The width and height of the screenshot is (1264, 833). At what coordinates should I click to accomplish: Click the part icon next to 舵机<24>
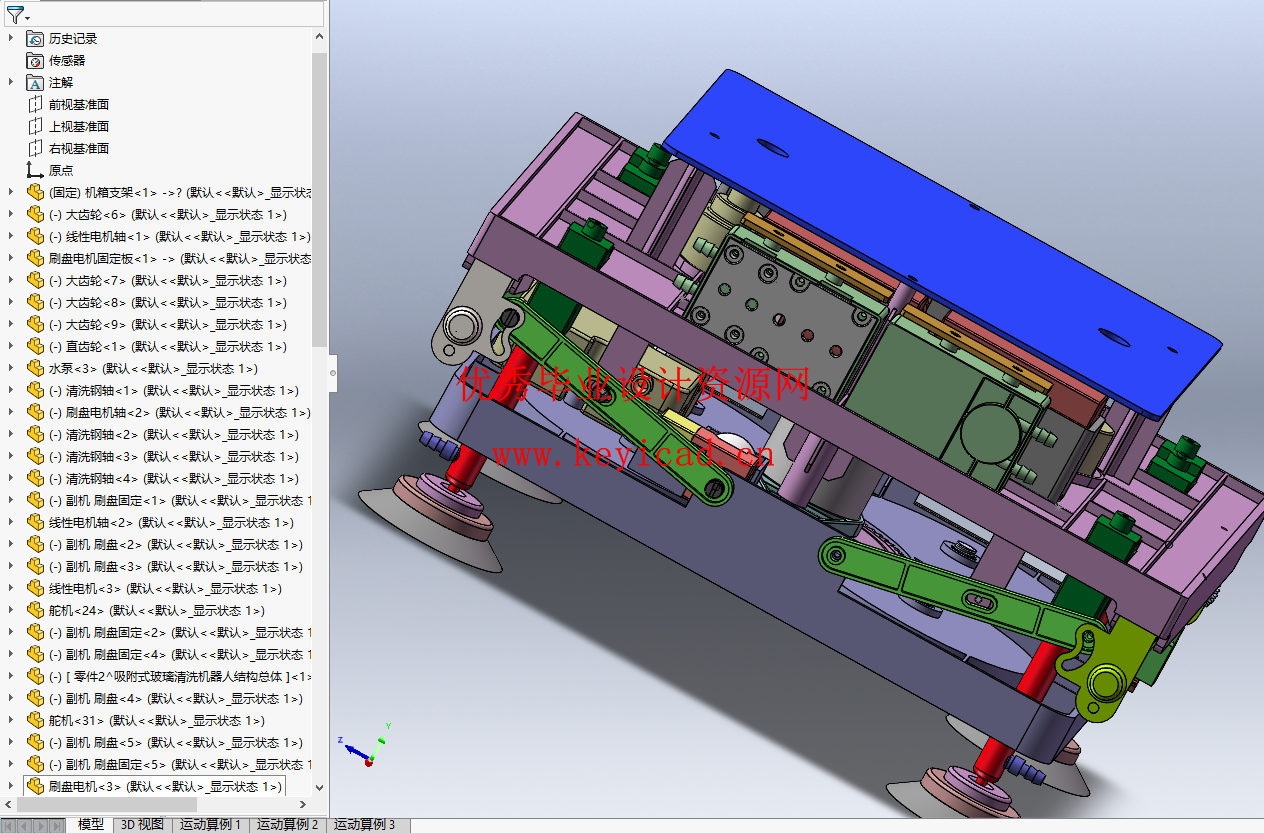[34, 610]
